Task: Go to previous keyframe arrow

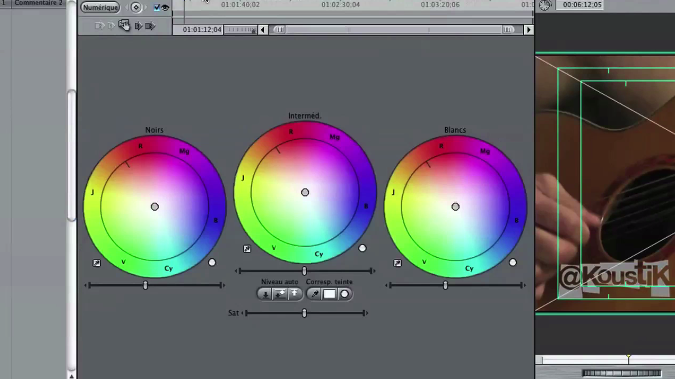Action: coord(127,7)
